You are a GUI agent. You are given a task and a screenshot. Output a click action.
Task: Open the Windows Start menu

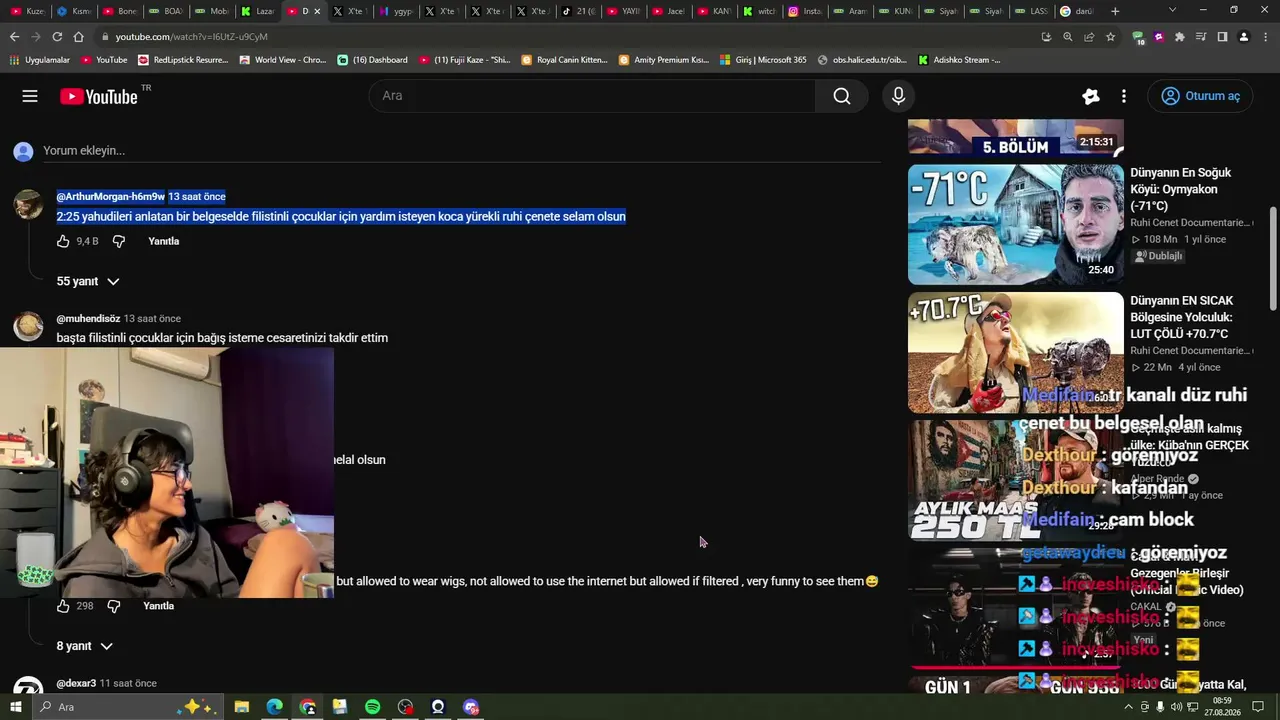[16, 707]
